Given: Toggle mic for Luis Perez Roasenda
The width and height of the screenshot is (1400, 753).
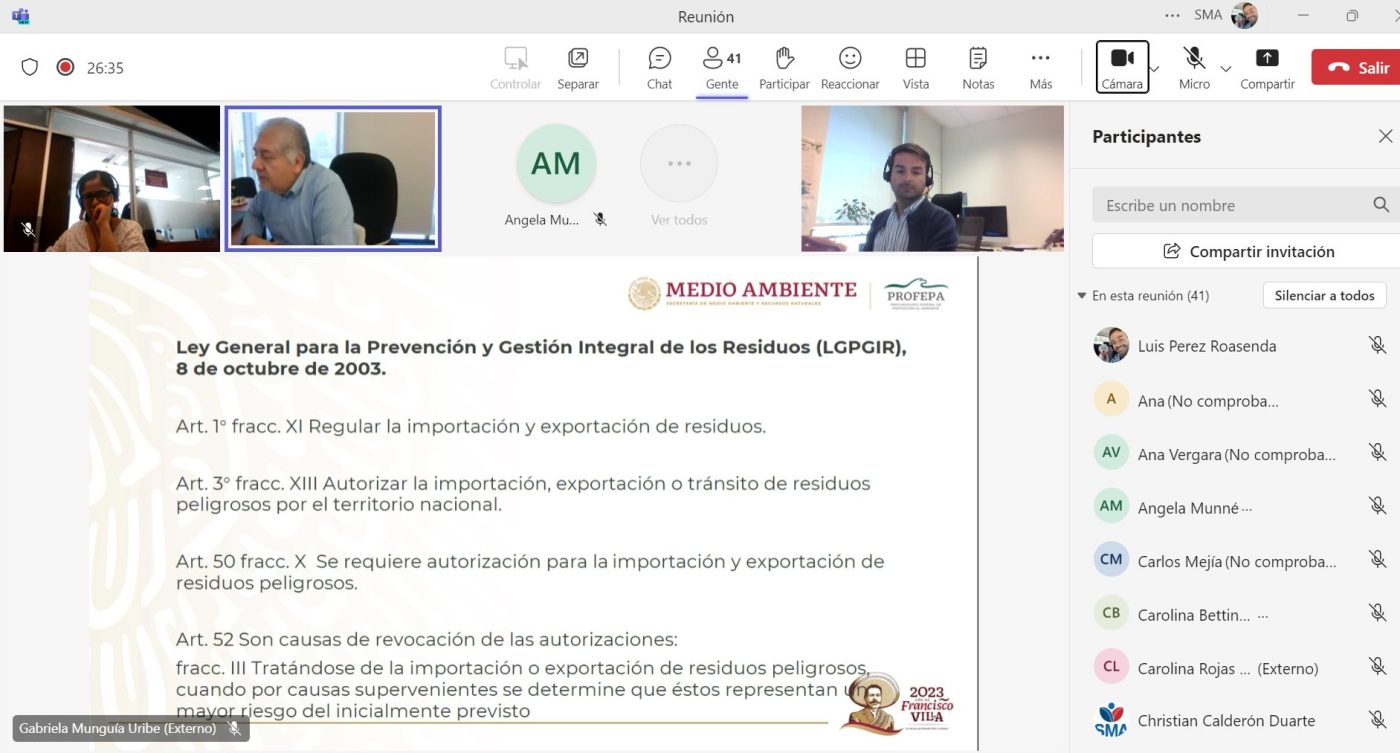Looking at the screenshot, I should (x=1377, y=345).
